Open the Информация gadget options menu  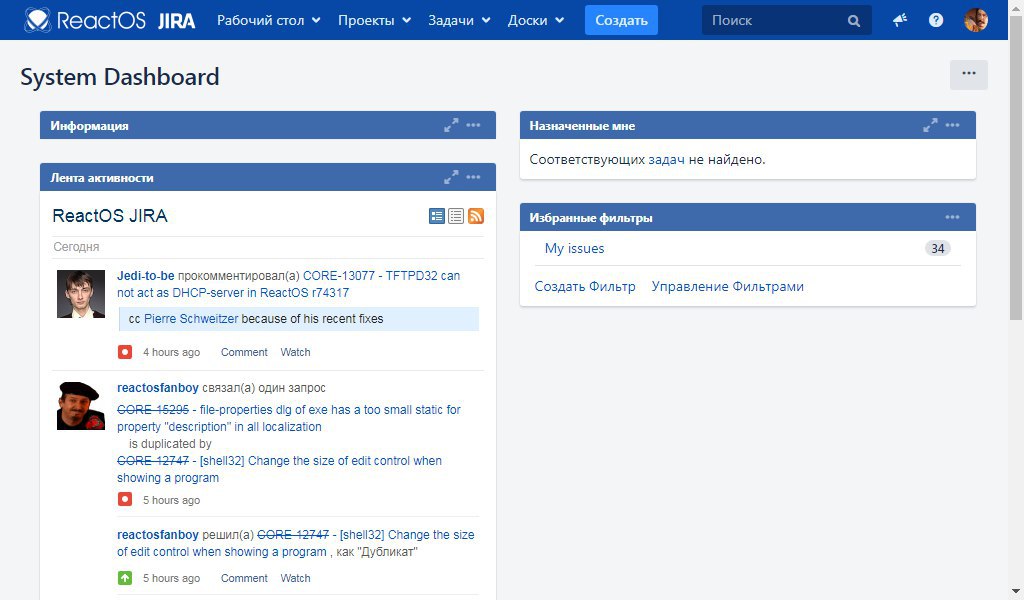(473, 125)
